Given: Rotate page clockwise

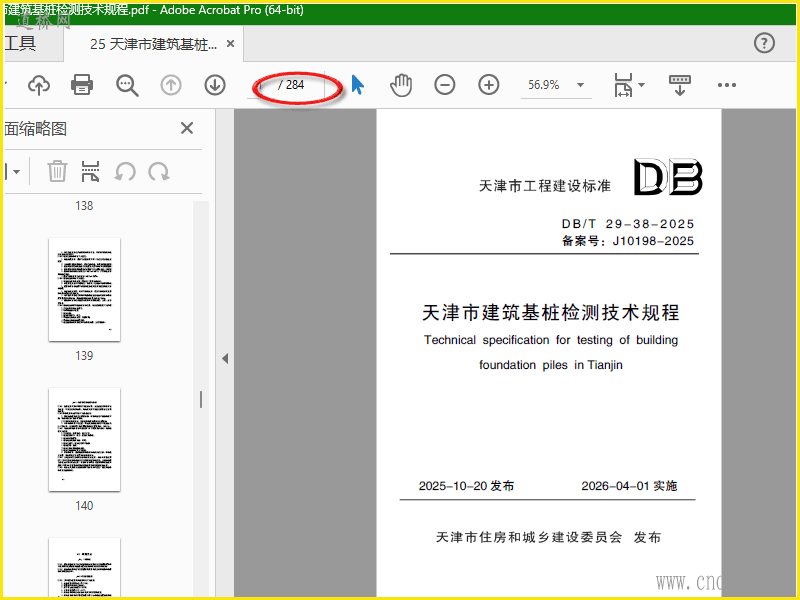Looking at the screenshot, I should pyautogui.click(x=159, y=171).
